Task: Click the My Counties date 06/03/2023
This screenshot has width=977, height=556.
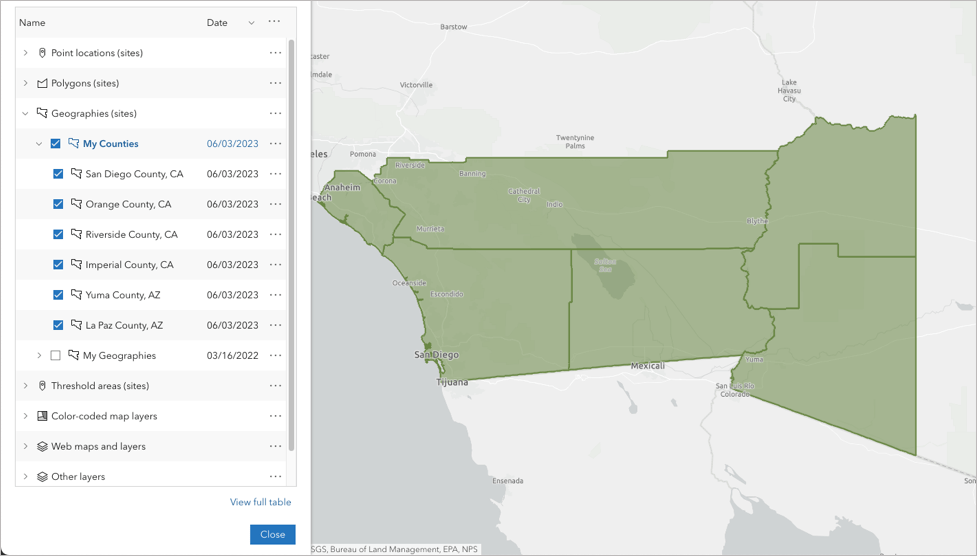Action: 232,143
